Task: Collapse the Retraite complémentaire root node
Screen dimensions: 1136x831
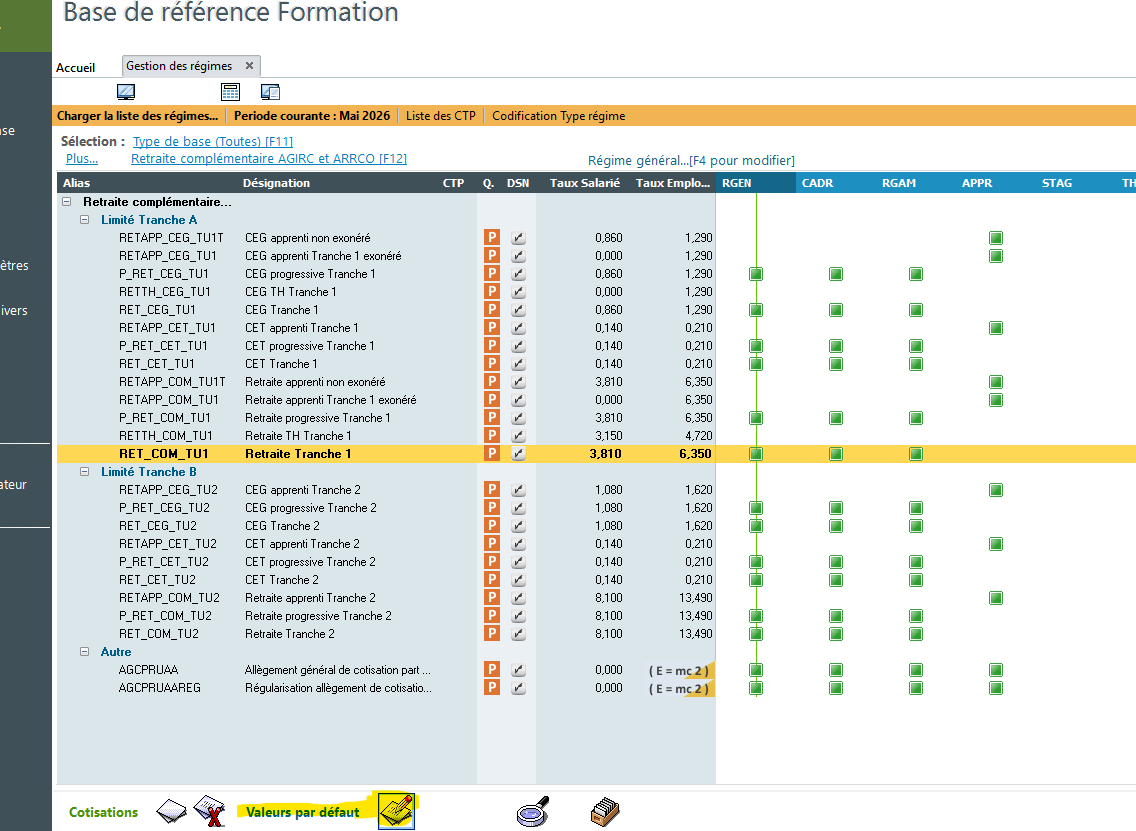Action: pyautogui.click(x=67, y=202)
